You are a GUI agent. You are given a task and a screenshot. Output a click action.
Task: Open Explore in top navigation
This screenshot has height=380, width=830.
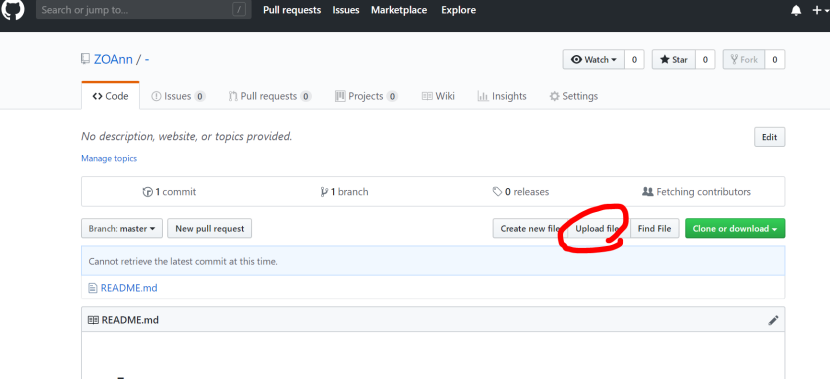point(458,10)
